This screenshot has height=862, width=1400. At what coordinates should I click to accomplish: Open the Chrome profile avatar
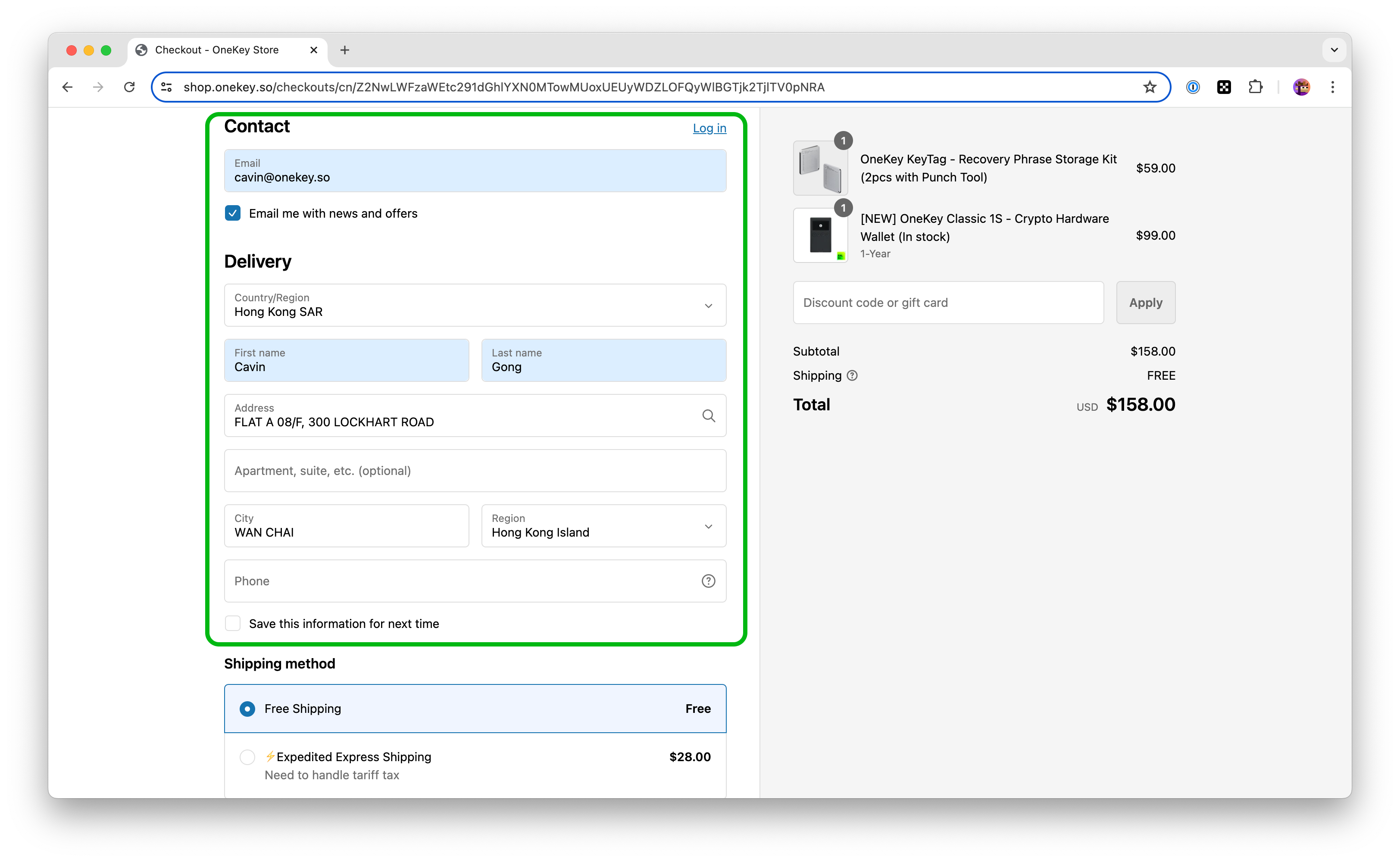click(1301, 87)
